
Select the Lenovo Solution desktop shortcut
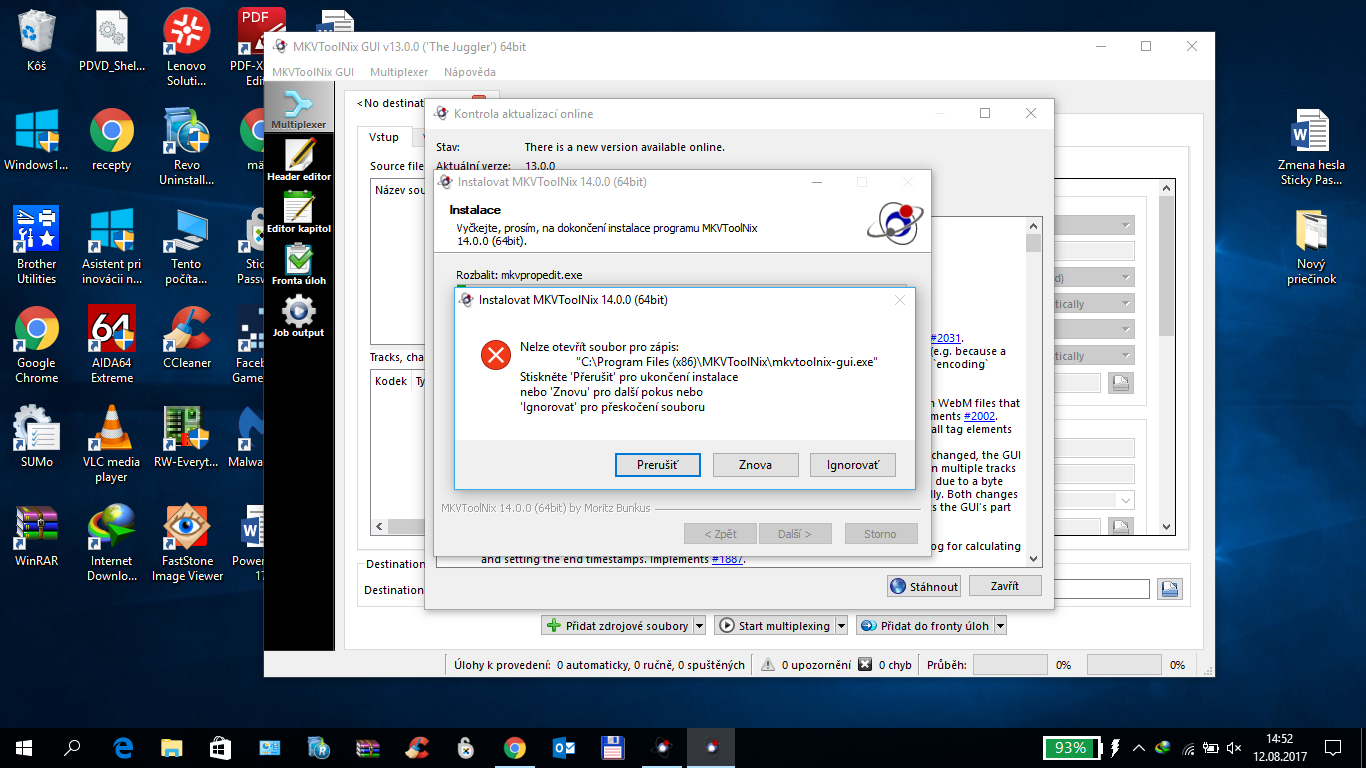[x=187, y=48]
